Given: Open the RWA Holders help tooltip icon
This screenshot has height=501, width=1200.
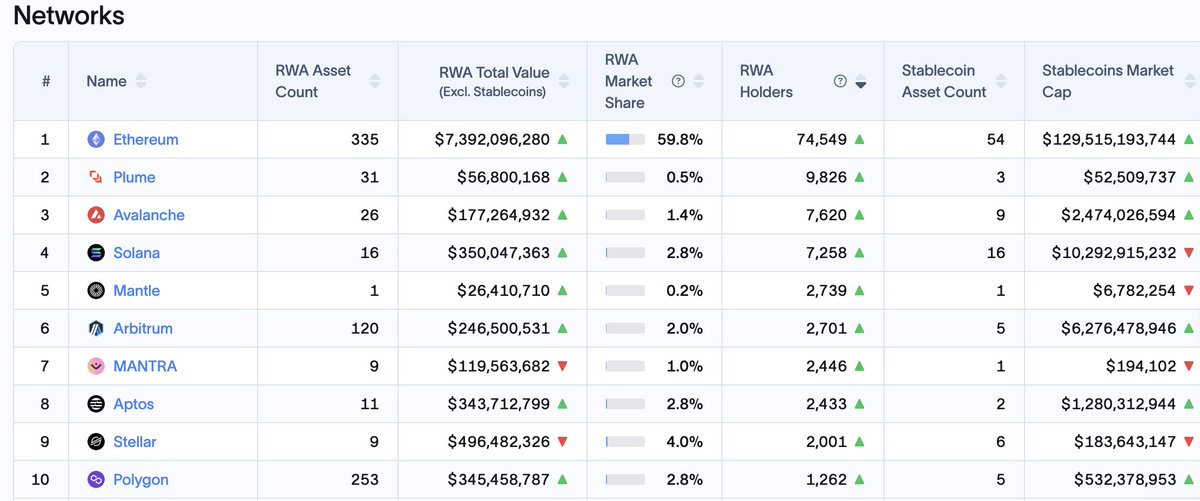Looking at the screenshot, I should click(840, 81).
